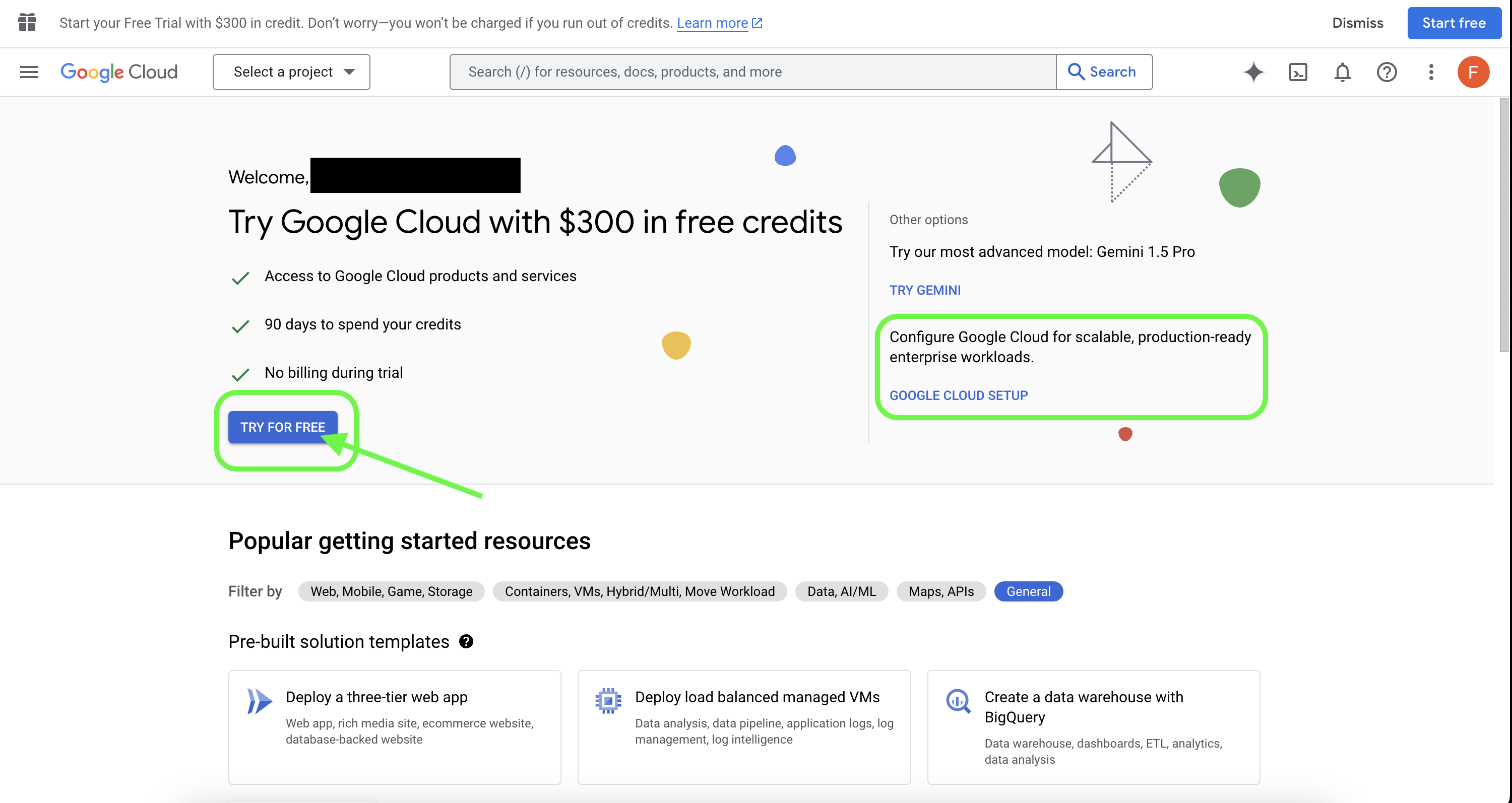Open the GOOGLE CLOUD SETUP link
This screenshot has width=1512, height=803.
coord(959,395)
